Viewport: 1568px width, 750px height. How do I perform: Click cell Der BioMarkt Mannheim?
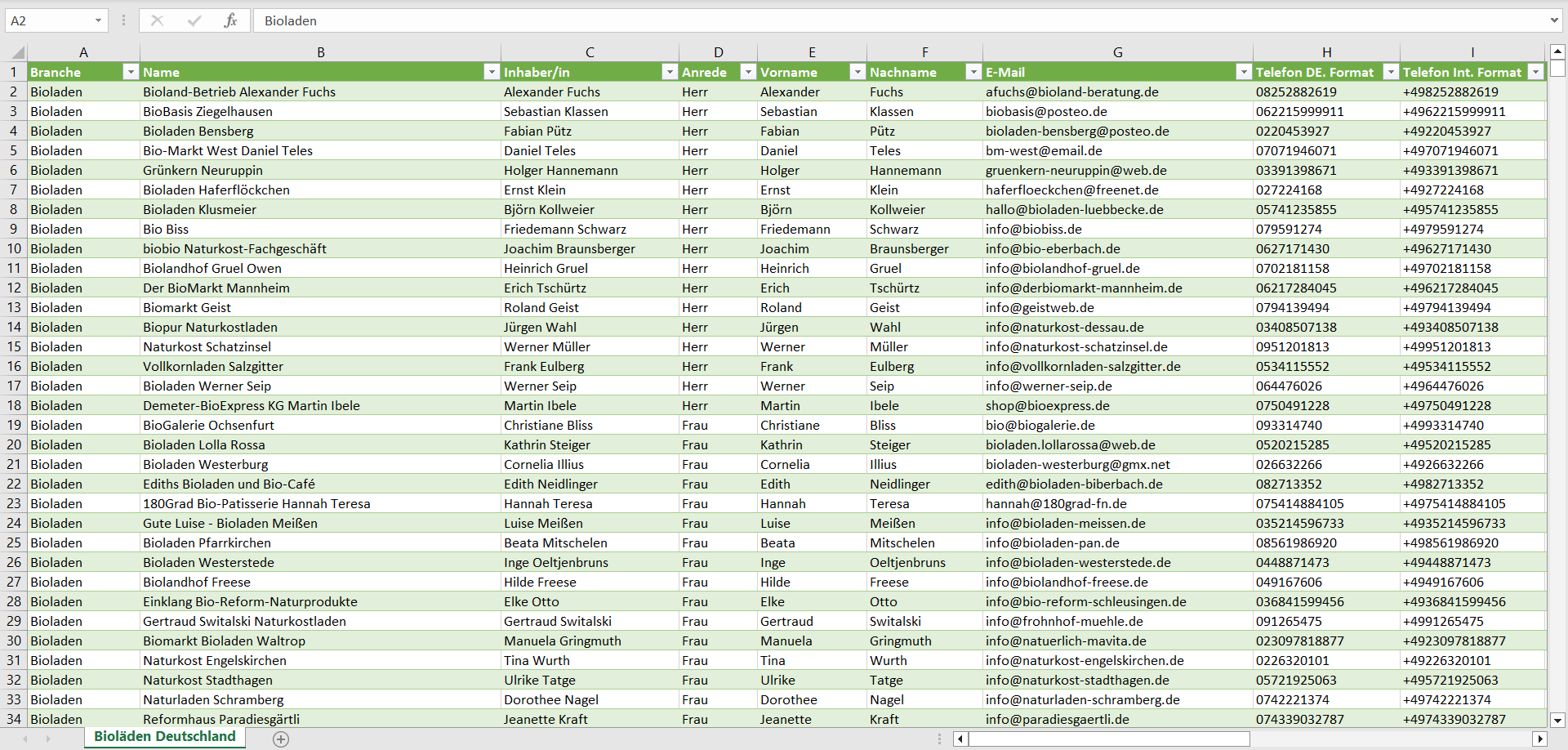[x=320, y=288]
